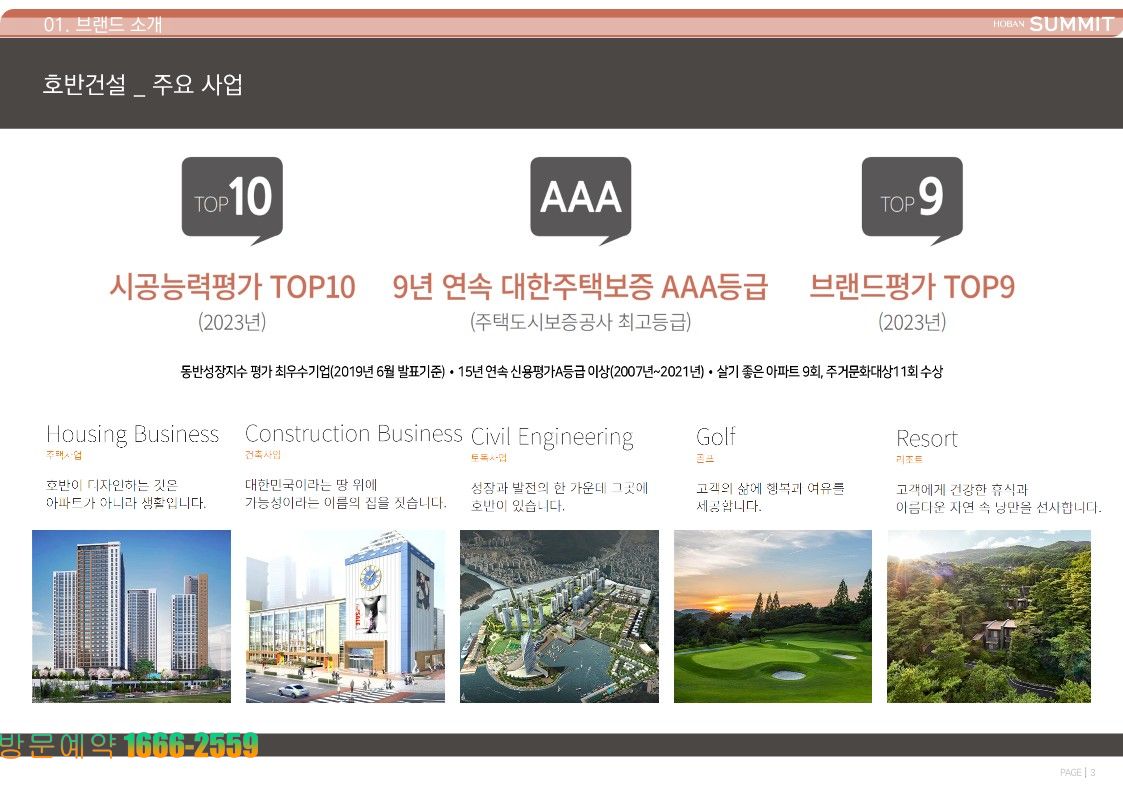1123x794 pixels.
Task: Click the 'Resort' heading
Action: [x=927, y=438]
